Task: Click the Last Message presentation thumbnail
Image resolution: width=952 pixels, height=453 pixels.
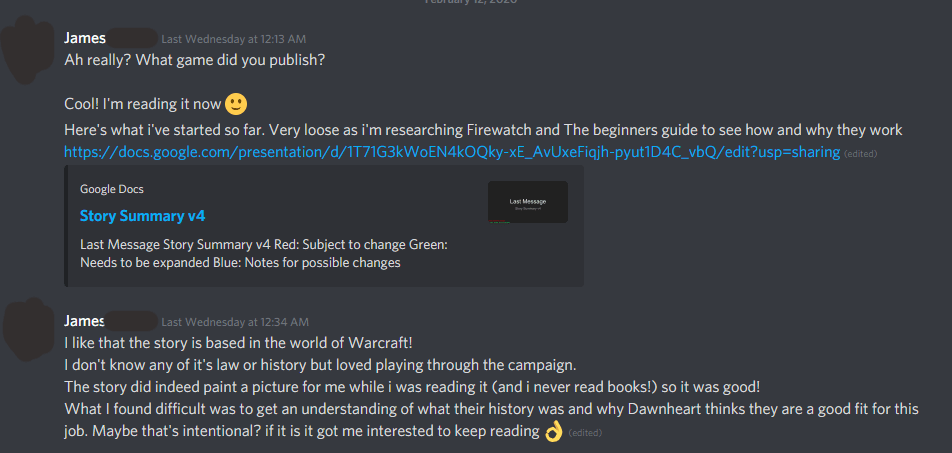Action: coord(528,202)
